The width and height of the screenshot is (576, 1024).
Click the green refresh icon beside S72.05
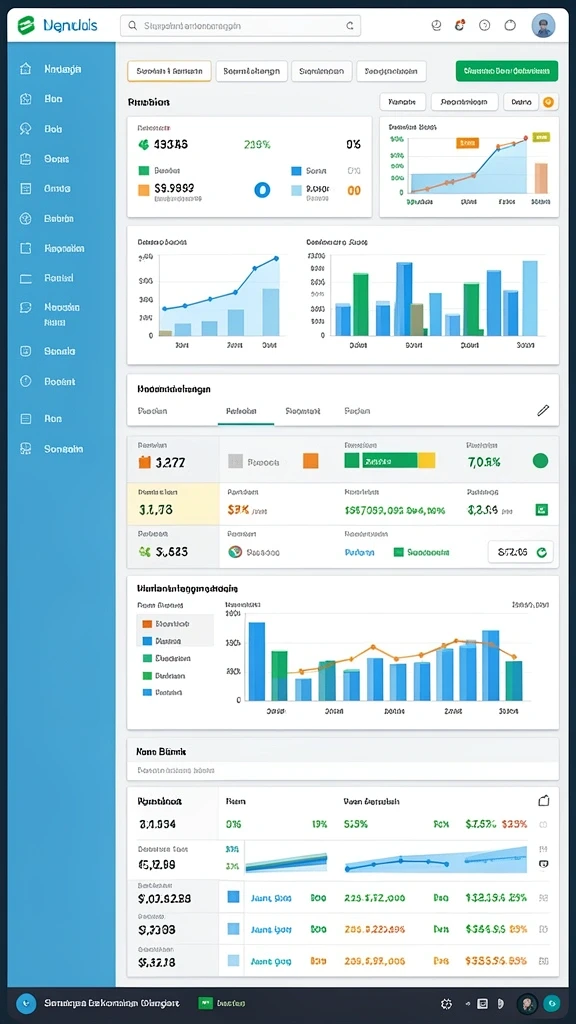click(541, 552)
